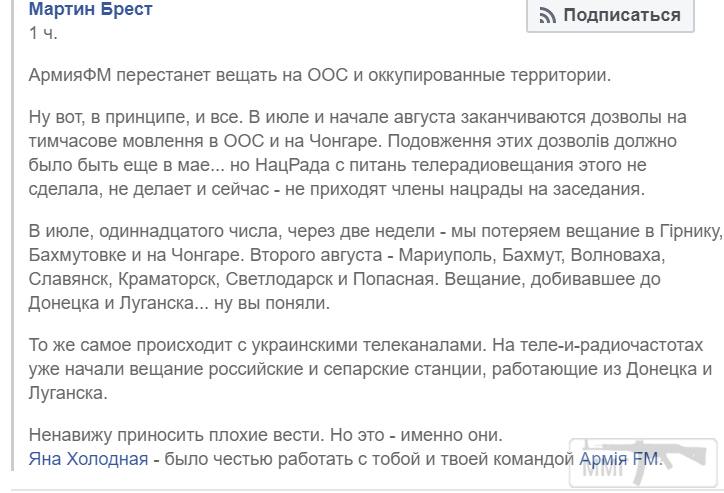Click the RSS feed icon beside Подписаться
The image size is (724, 493).
click(548, 15)
